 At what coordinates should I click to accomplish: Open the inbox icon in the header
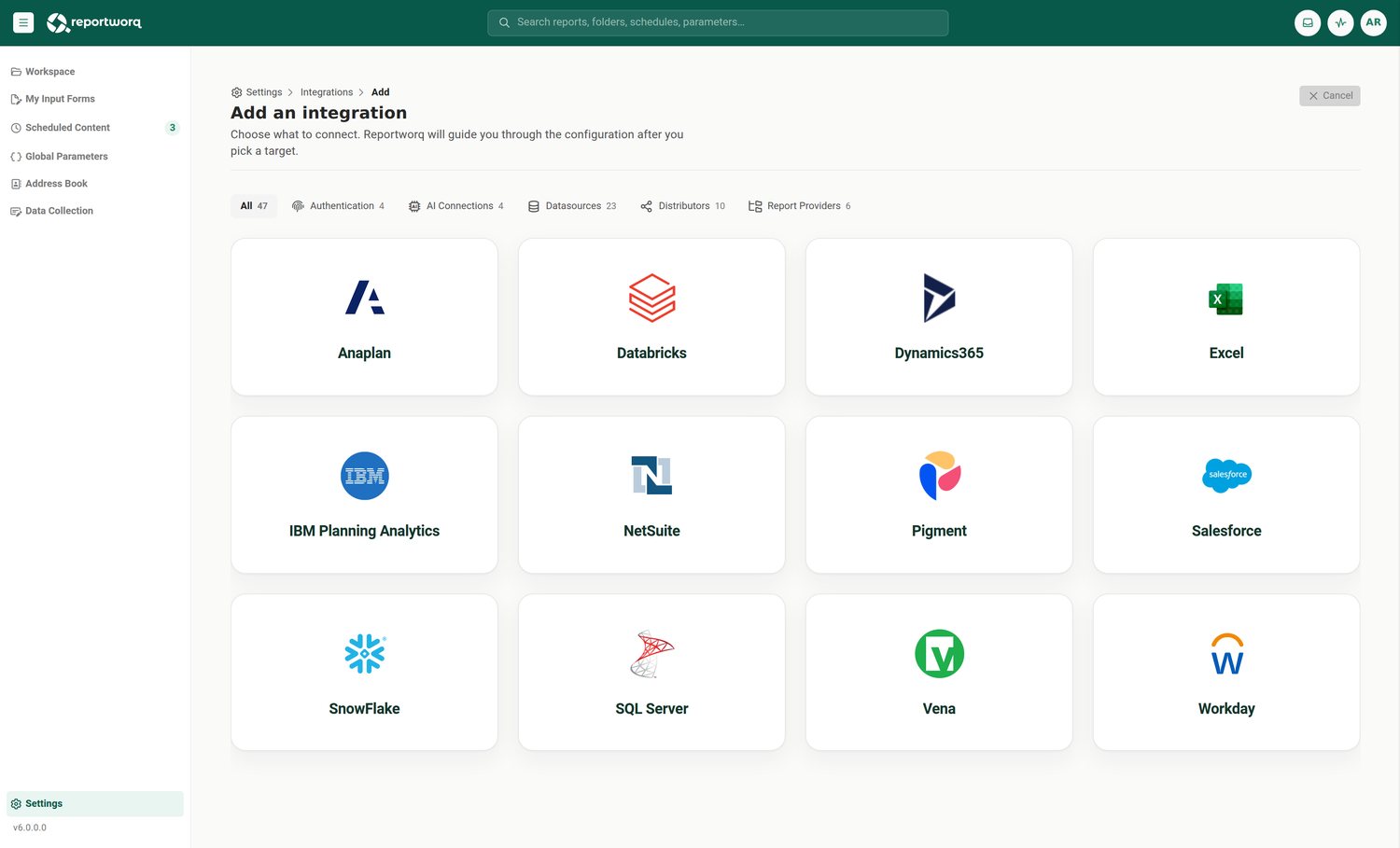click(1308, 22)
